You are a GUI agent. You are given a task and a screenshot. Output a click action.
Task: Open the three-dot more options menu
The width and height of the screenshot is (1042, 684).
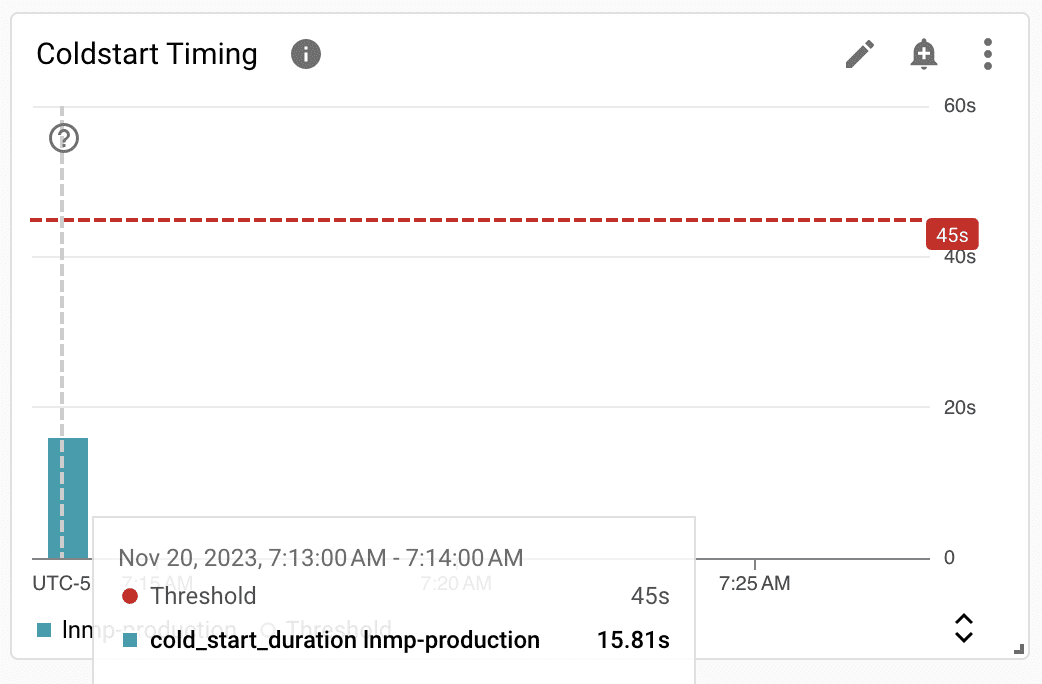[x=988, y=54]
